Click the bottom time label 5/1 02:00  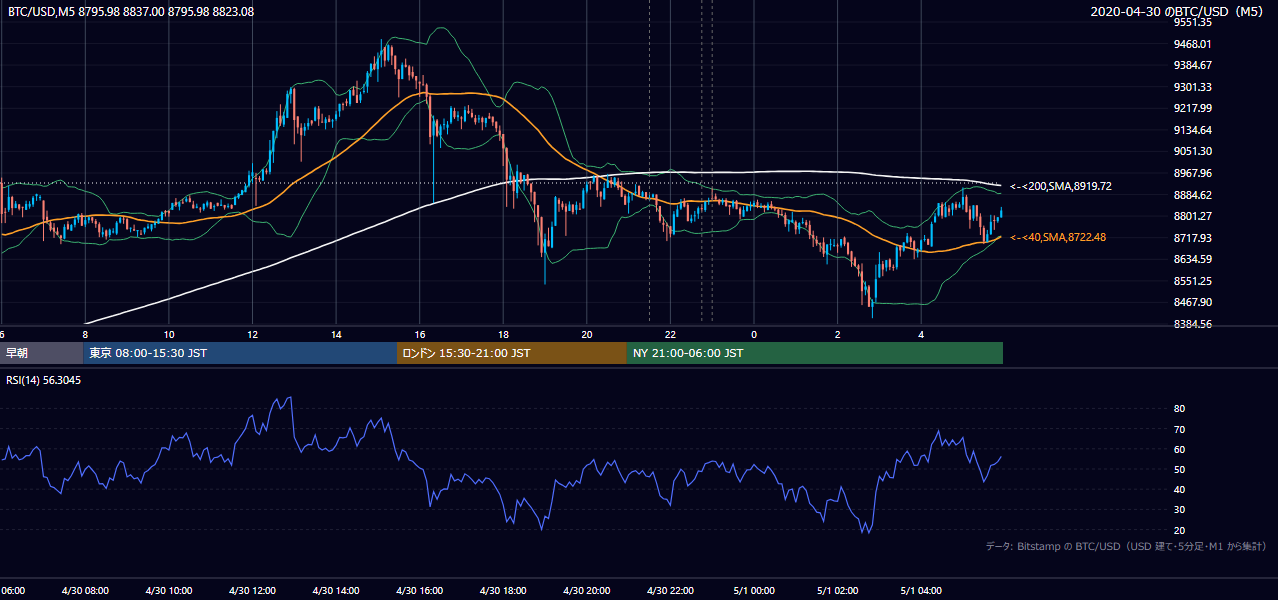[838, 590]
